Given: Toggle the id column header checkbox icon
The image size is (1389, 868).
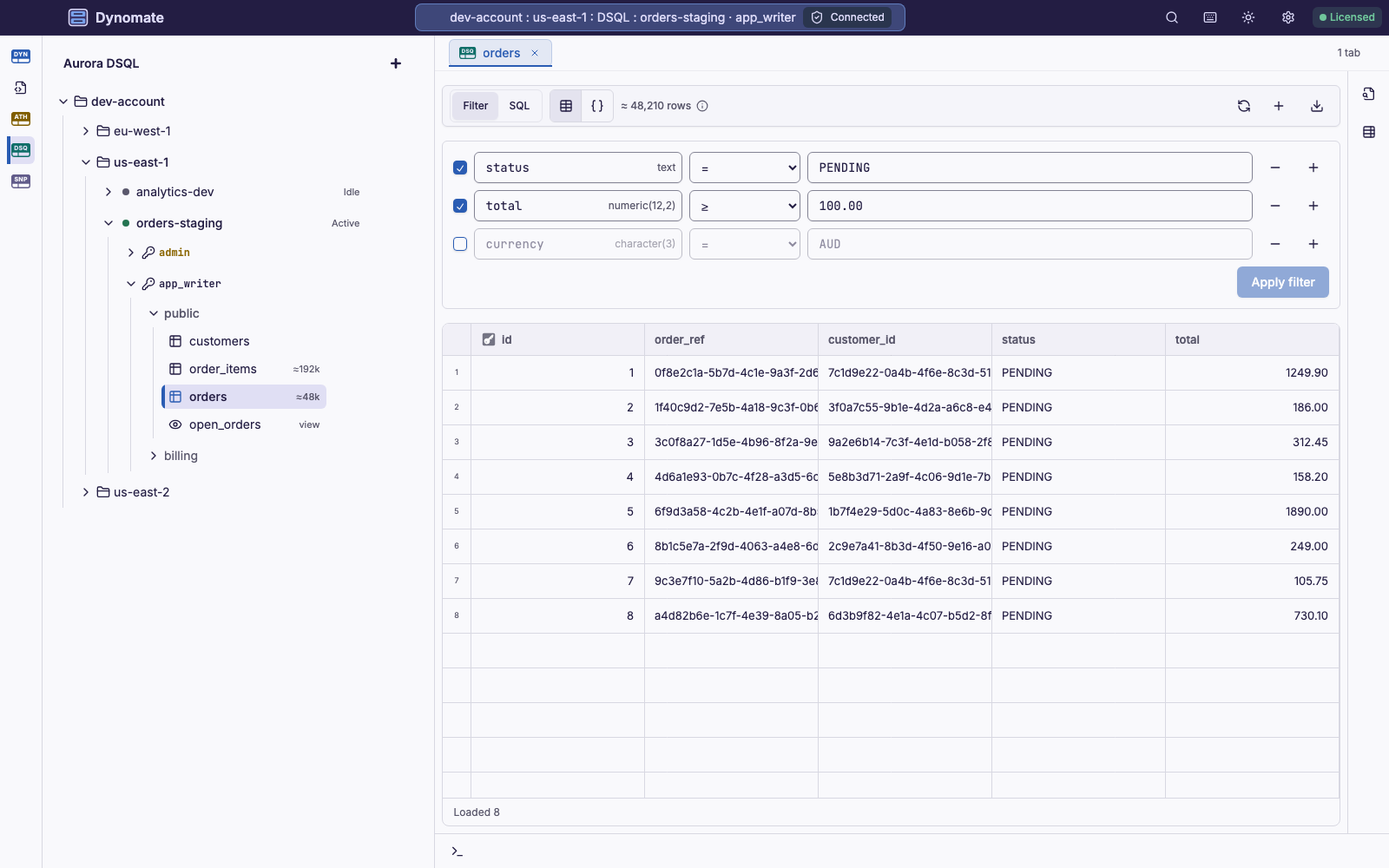Looking at the screenshot, I should [x=489, y=339].
